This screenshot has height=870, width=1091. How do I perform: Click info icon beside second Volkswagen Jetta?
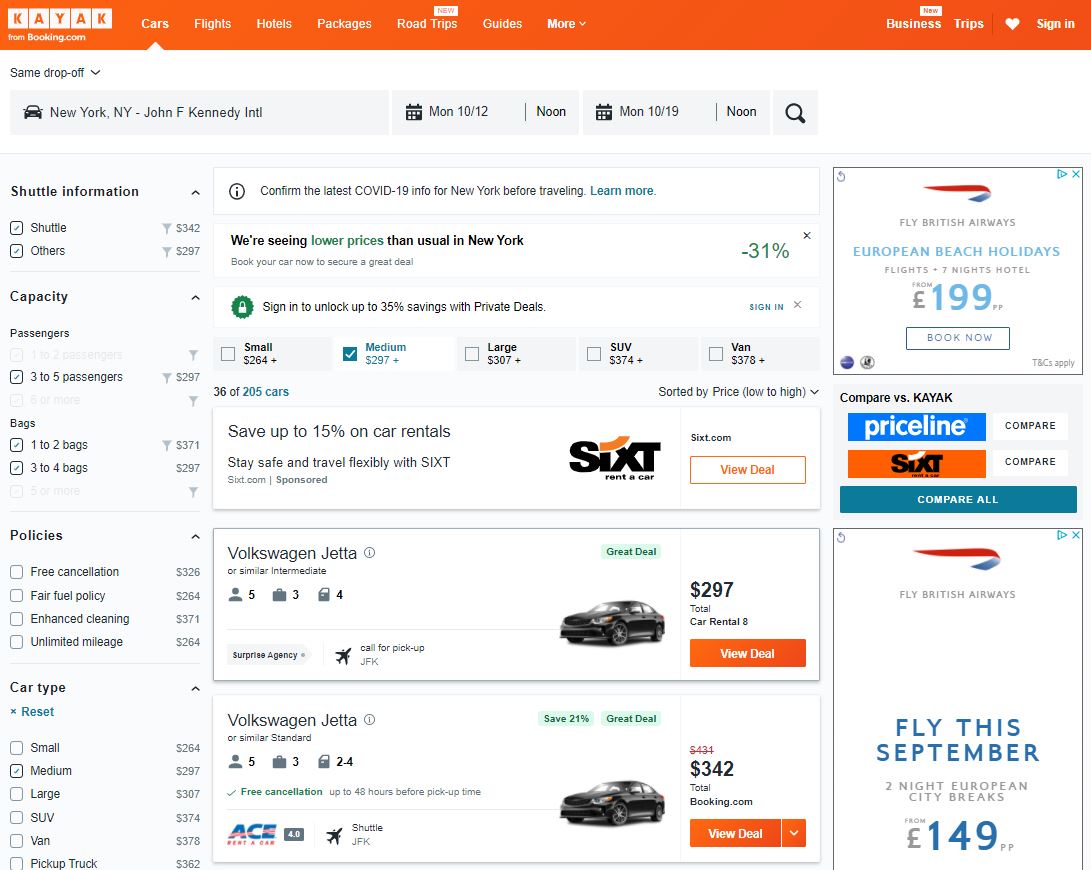[x=369, y=720]
